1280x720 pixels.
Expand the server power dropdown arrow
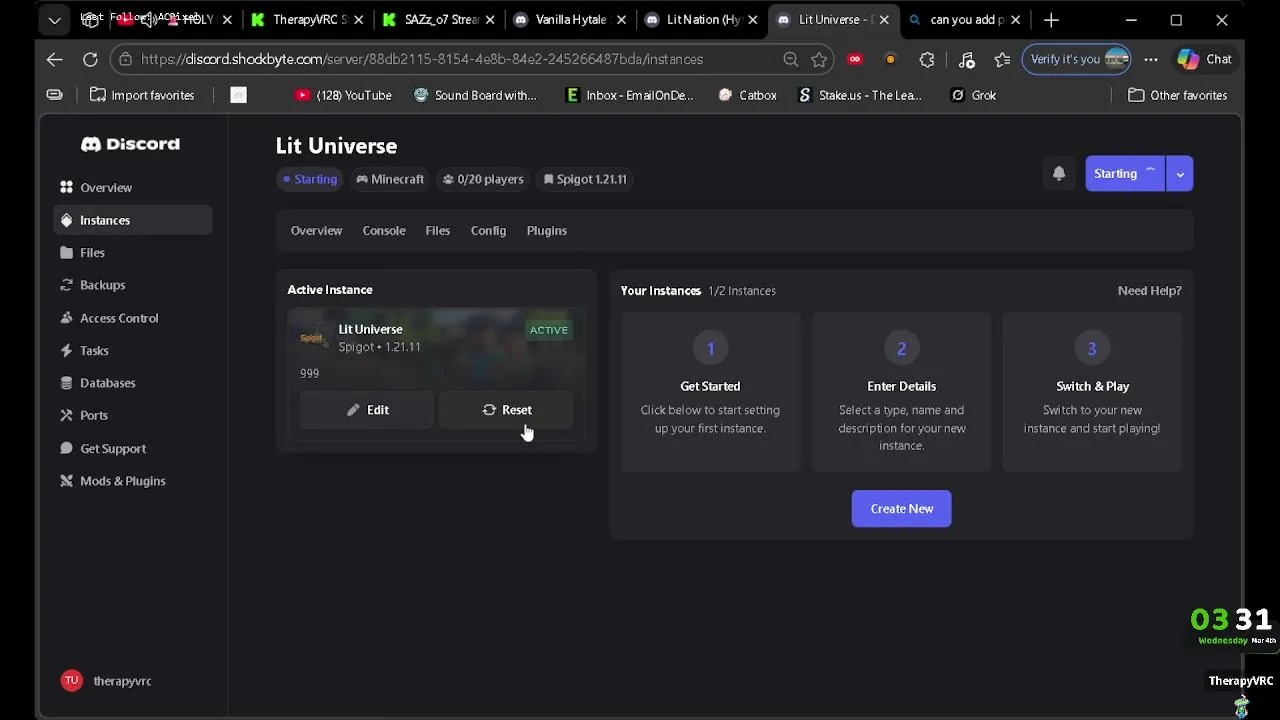[1180, 174]
